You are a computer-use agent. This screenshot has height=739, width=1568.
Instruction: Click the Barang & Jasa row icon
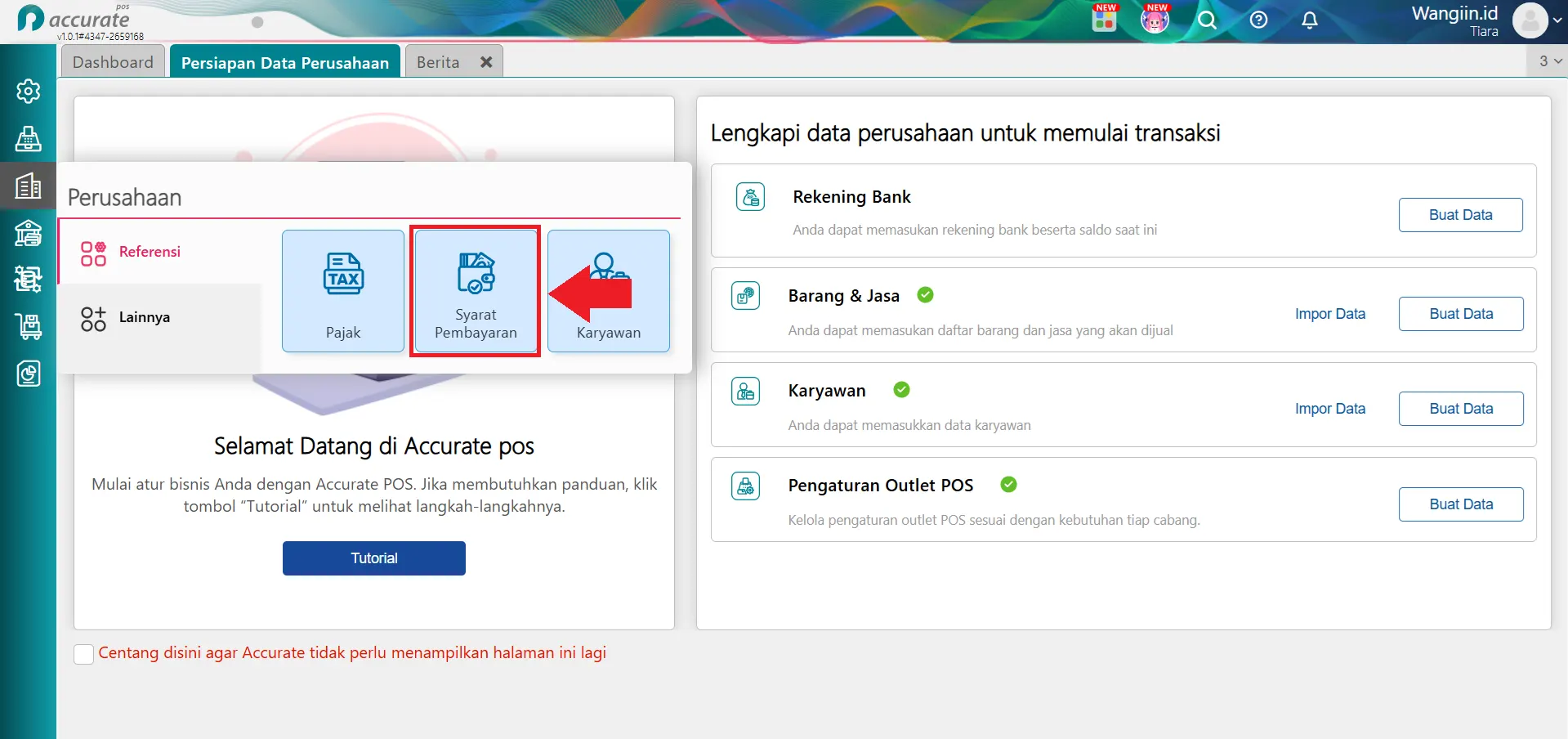745,296
